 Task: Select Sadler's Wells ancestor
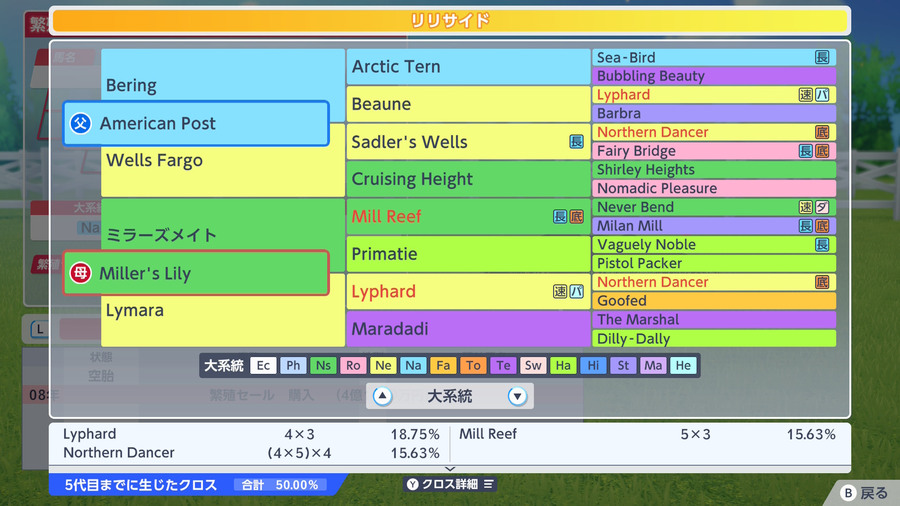tap(468, 142)
